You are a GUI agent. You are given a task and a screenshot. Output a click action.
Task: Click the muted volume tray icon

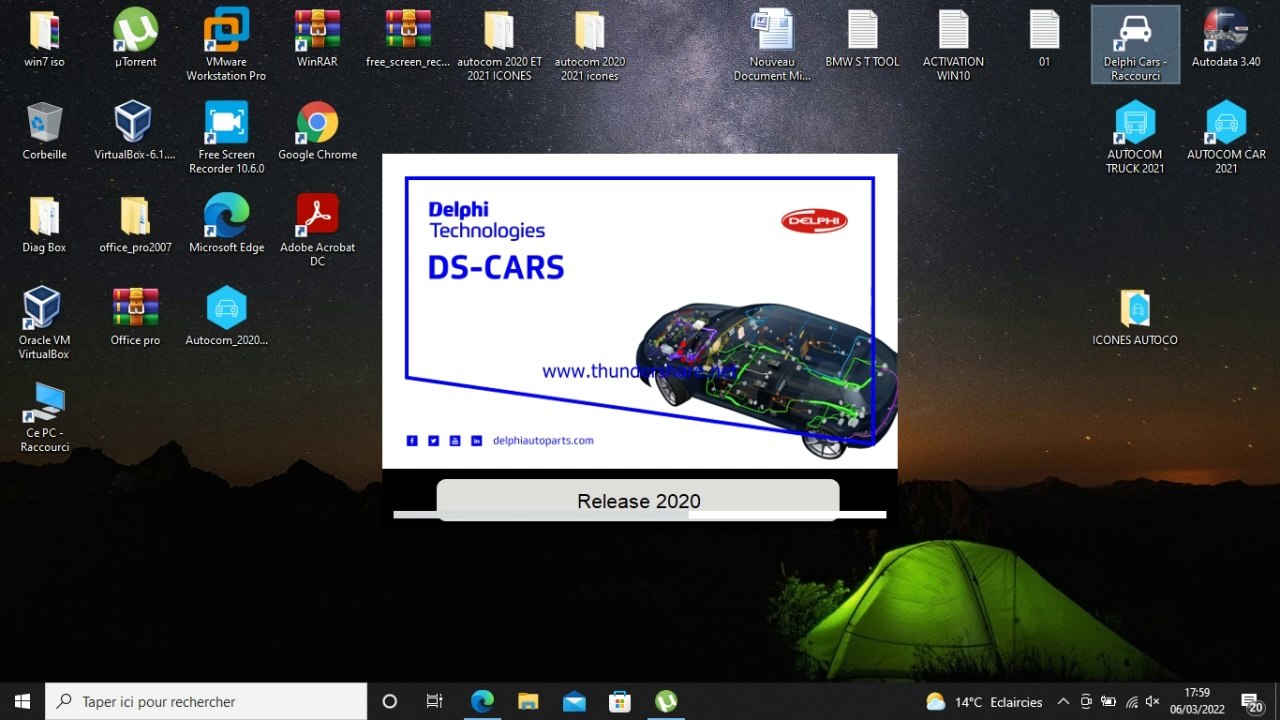point(1152,701)
